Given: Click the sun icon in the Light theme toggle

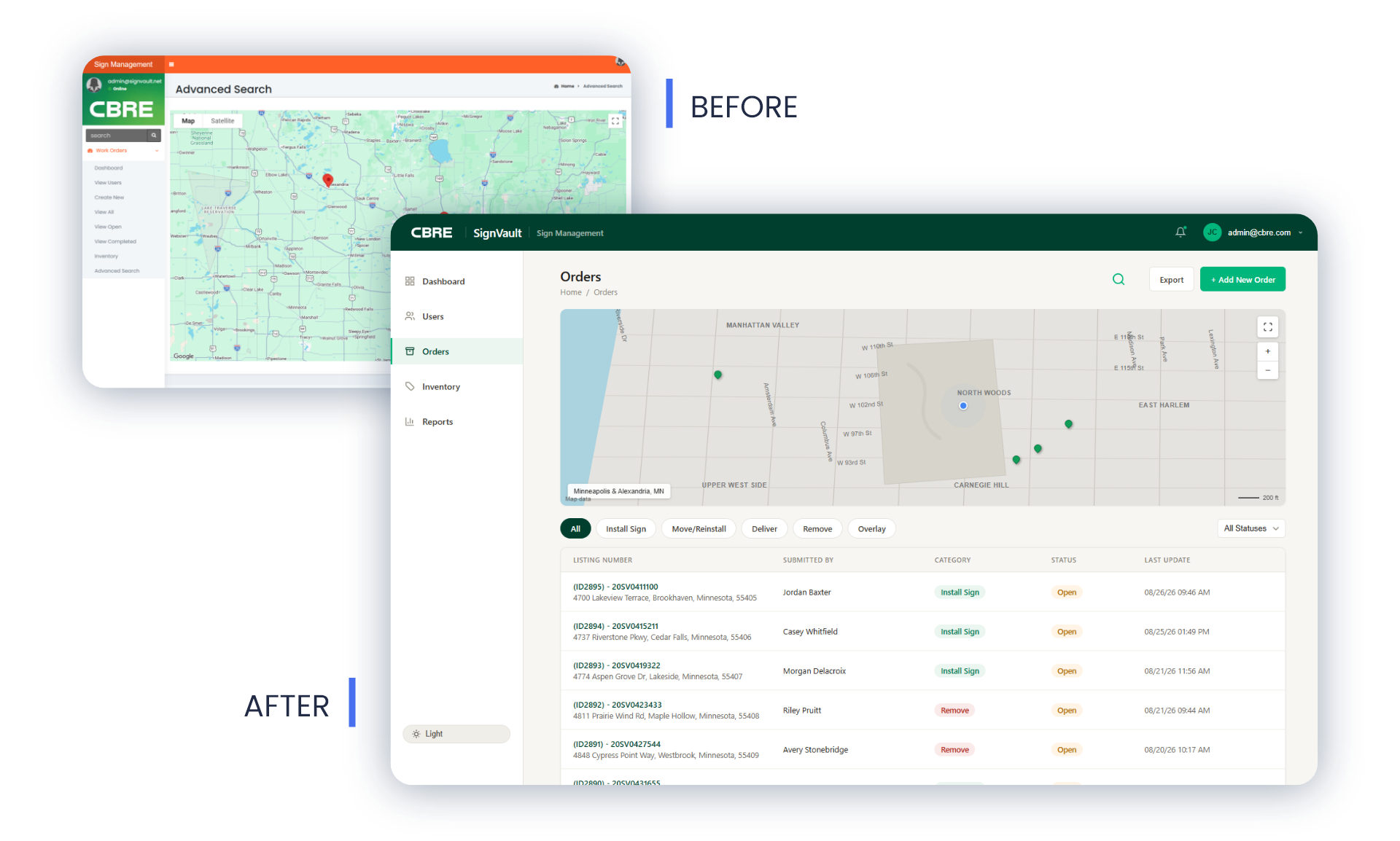Looking at the screenshot, I should pyautogui.click(x=416, y=734).
